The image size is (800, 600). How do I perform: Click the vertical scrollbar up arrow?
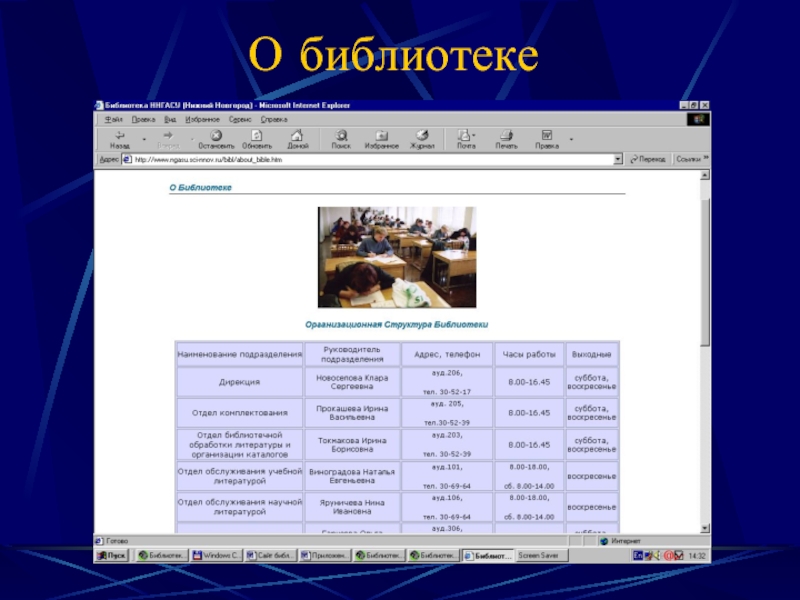coord(705,175)
